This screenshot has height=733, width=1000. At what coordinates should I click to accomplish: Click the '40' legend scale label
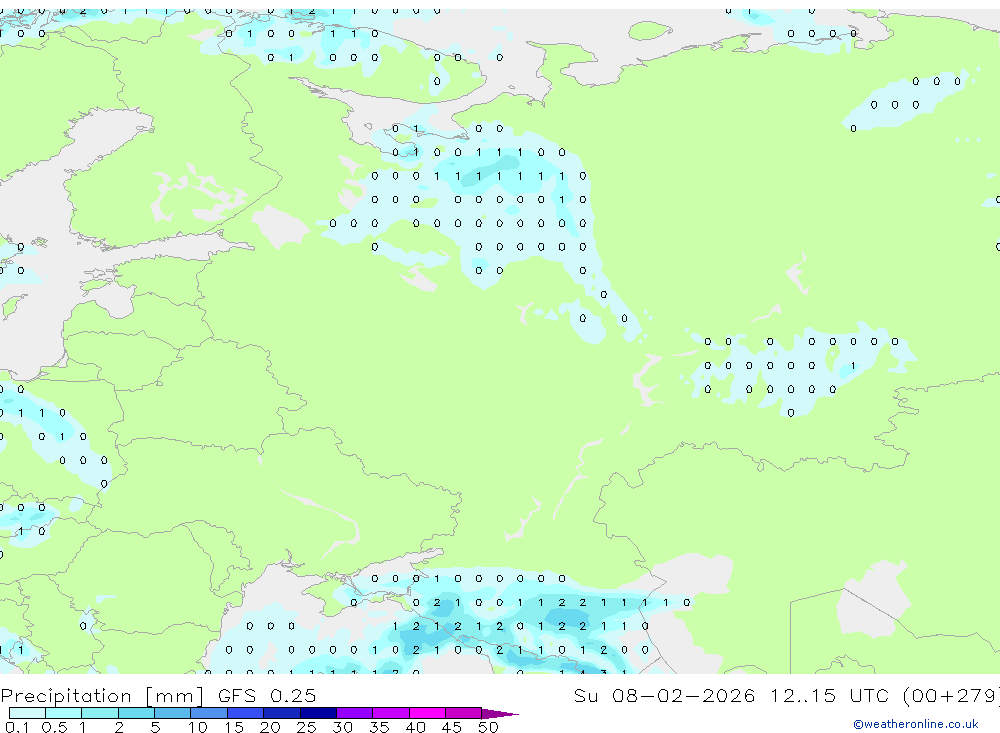click(x=415, y=727)
